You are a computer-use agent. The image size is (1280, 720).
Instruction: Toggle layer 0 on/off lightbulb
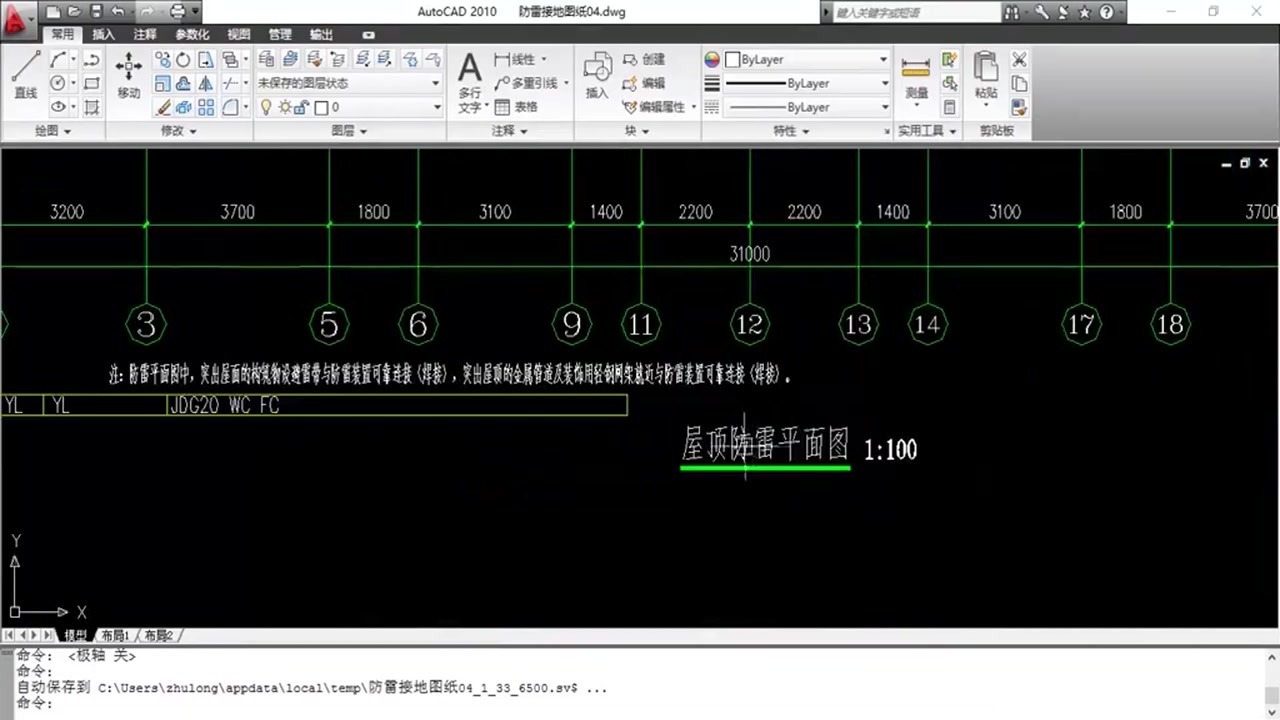(267, 107)
